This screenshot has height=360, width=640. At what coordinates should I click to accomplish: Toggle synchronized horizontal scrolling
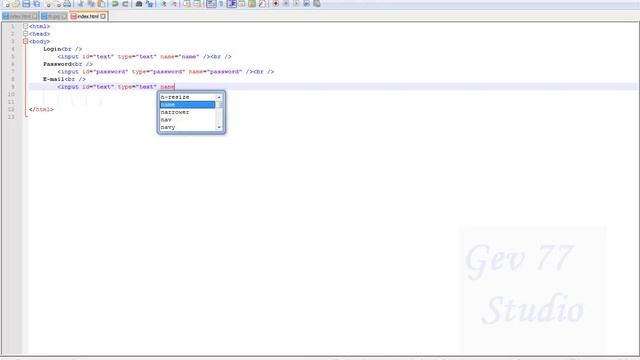point(197,4)
